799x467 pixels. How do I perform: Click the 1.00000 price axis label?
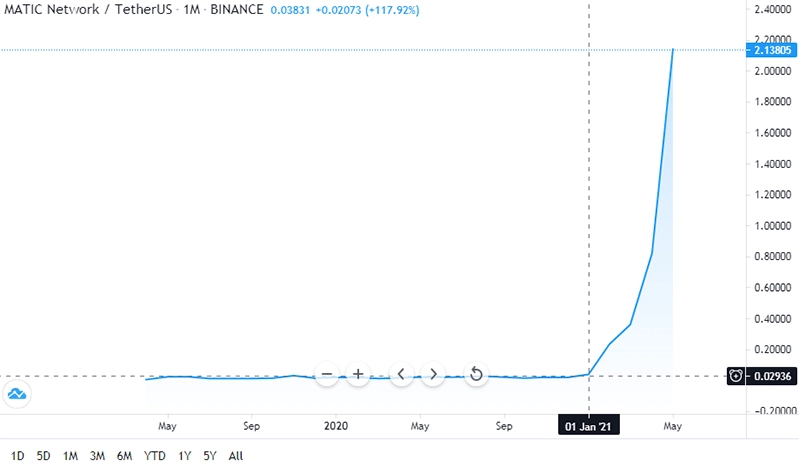[x=773, y=226]
